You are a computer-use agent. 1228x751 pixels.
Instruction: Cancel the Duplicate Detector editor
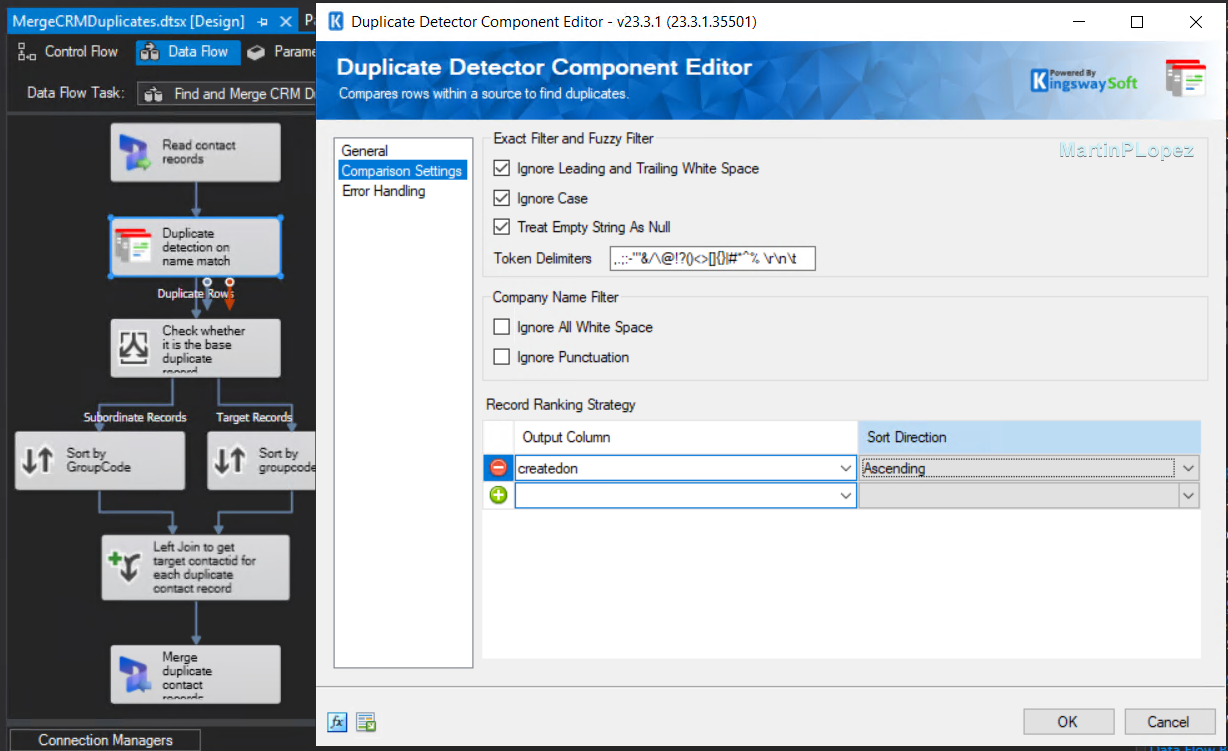pyautogui.click(x=1169, y=721)
